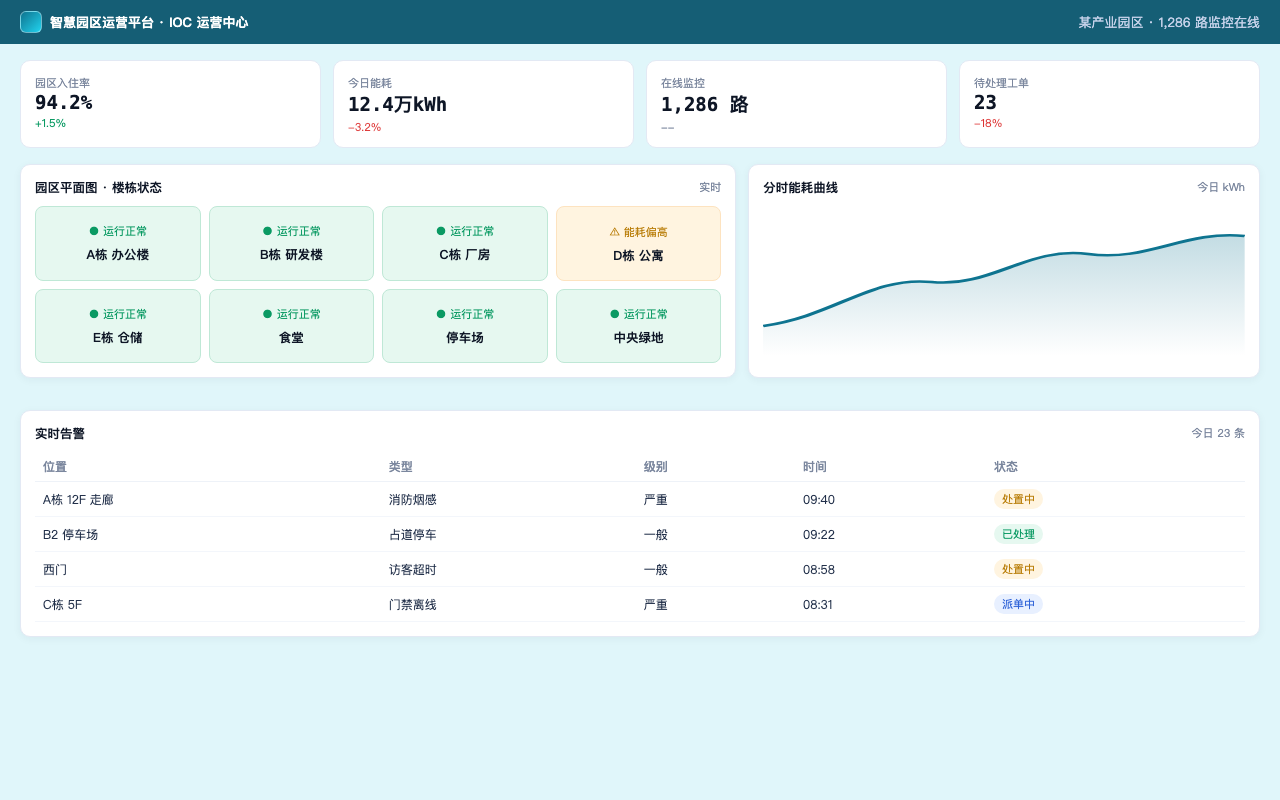This screenshot has width=1280, height=800.
Task: Open the B栋 研发楼 building card
Action: click(291, 243)
